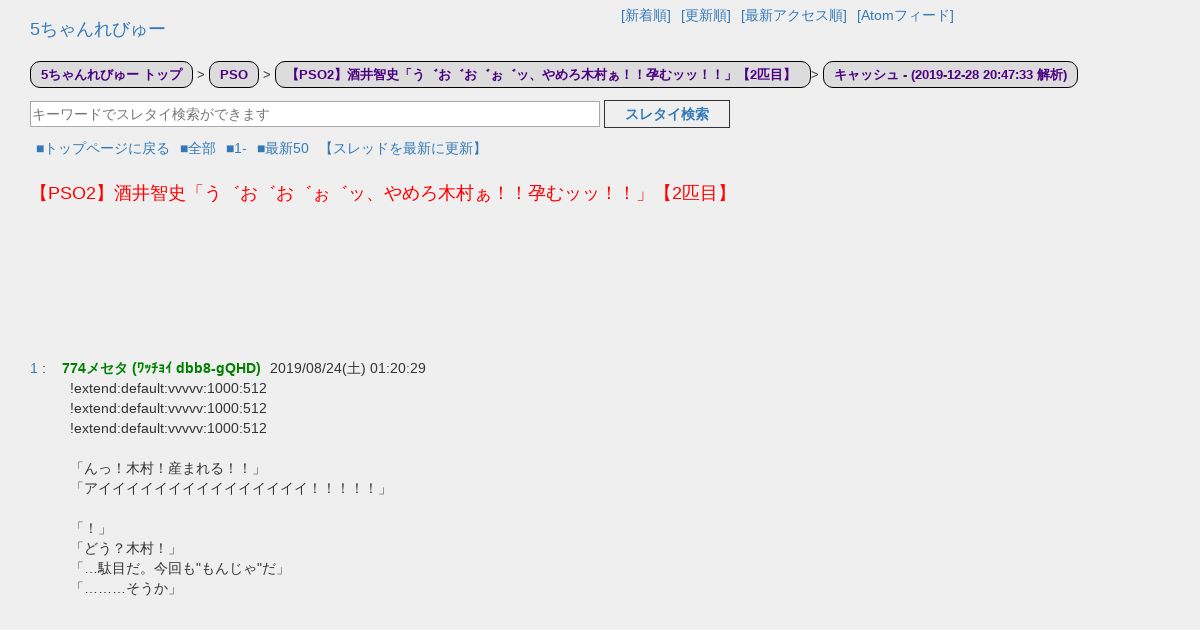Image resolution: width=1200 pixels, height=630 pixels.
Task: Select the キャッシュ breadcrumb button
Action: click(950, 74)
